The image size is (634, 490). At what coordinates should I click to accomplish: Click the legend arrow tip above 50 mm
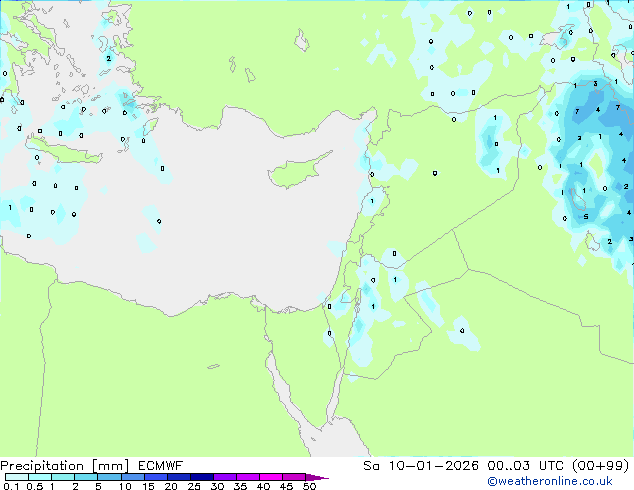coord(317,478)
